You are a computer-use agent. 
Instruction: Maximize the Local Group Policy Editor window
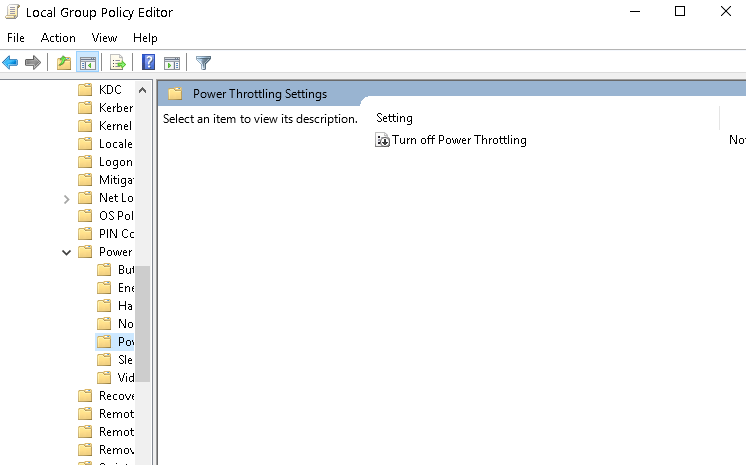[680, 11]
